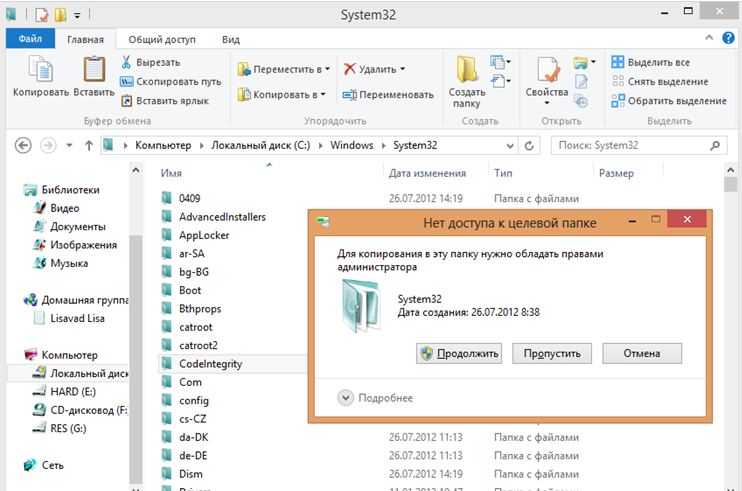The image size is (742, 491).
Task: Click the Back navigation arrow
Action: coord(23,145)
